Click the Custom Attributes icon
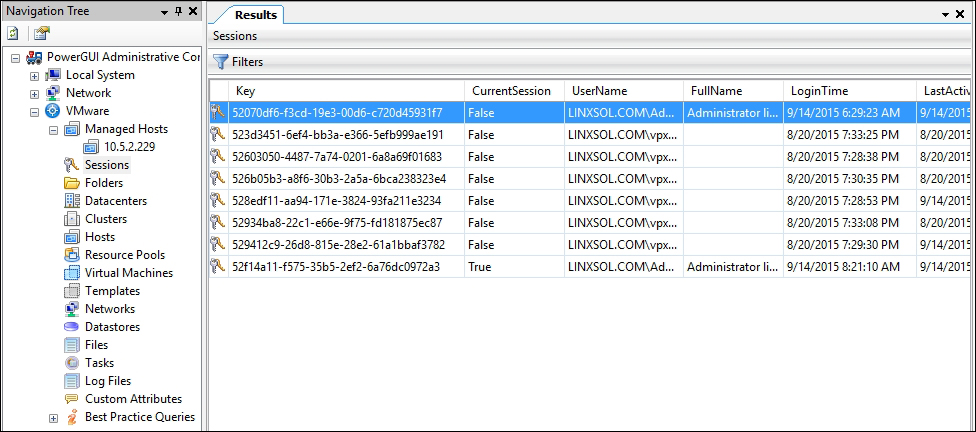The width and height of the screenshot is (976, 432). tap(72, 399)
